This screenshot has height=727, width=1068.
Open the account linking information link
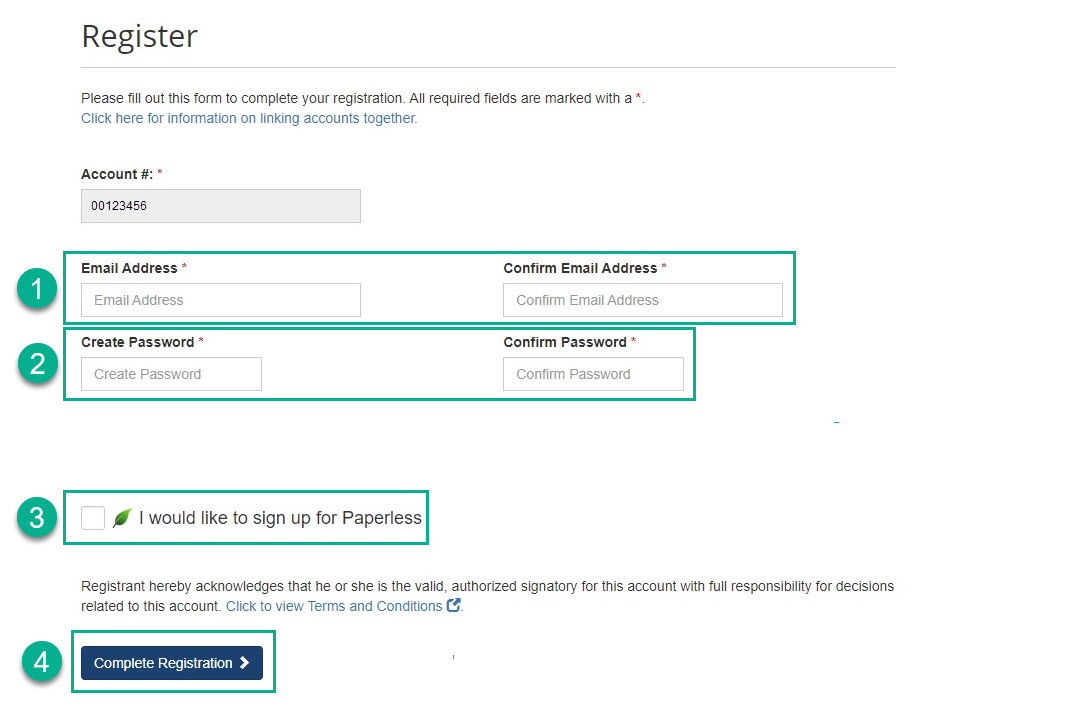(x=248, y=118)
